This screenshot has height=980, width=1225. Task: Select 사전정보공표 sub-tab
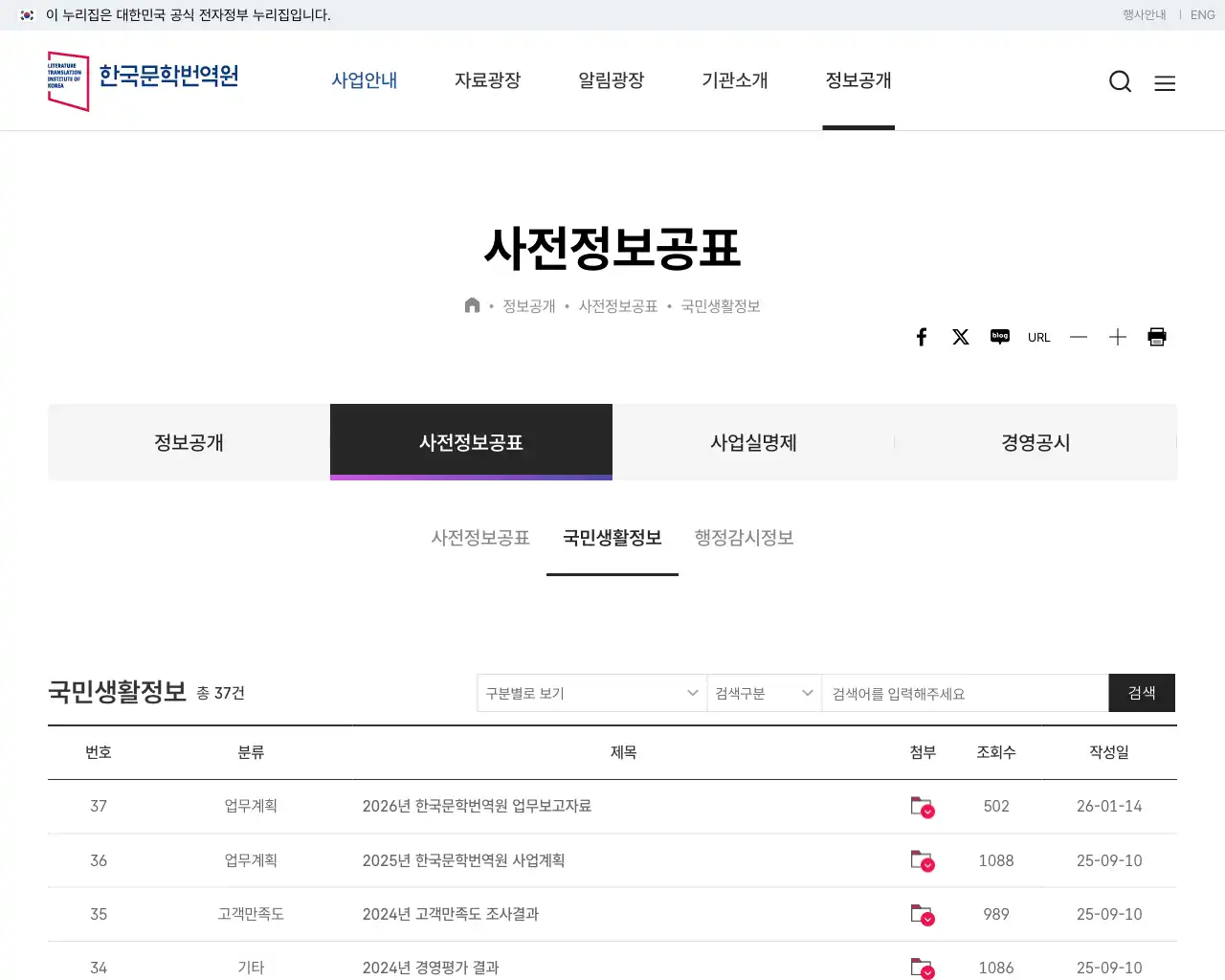480,538
